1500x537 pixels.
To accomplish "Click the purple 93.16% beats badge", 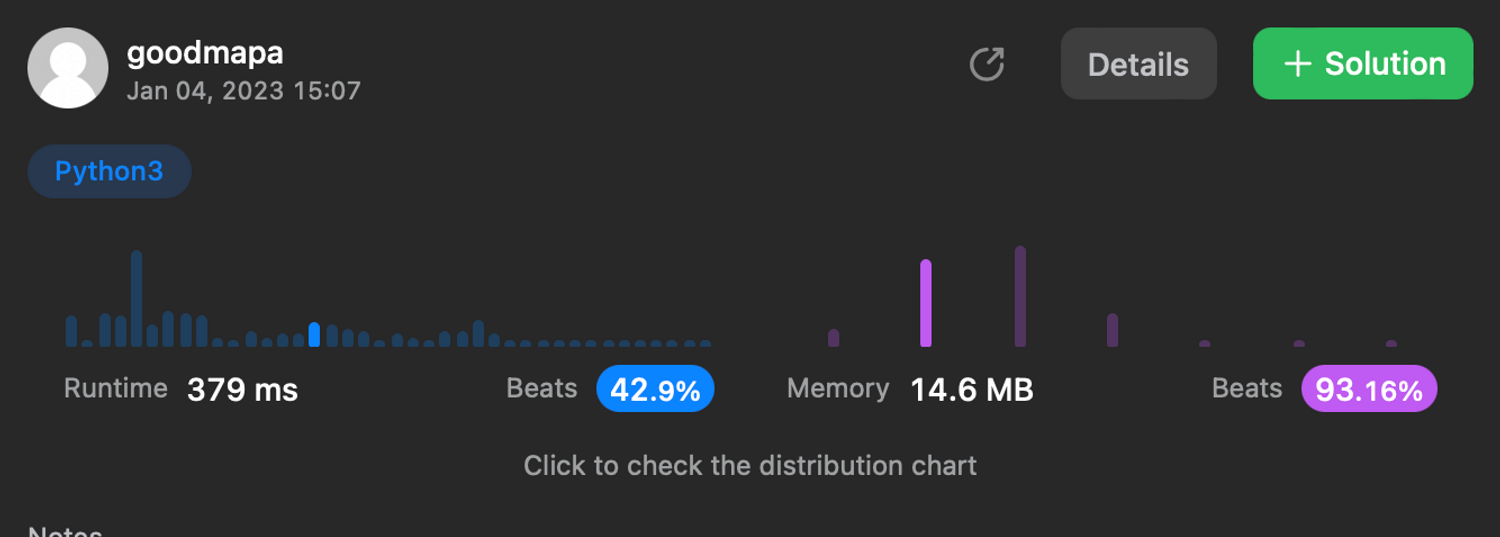I will point(1368,389).
